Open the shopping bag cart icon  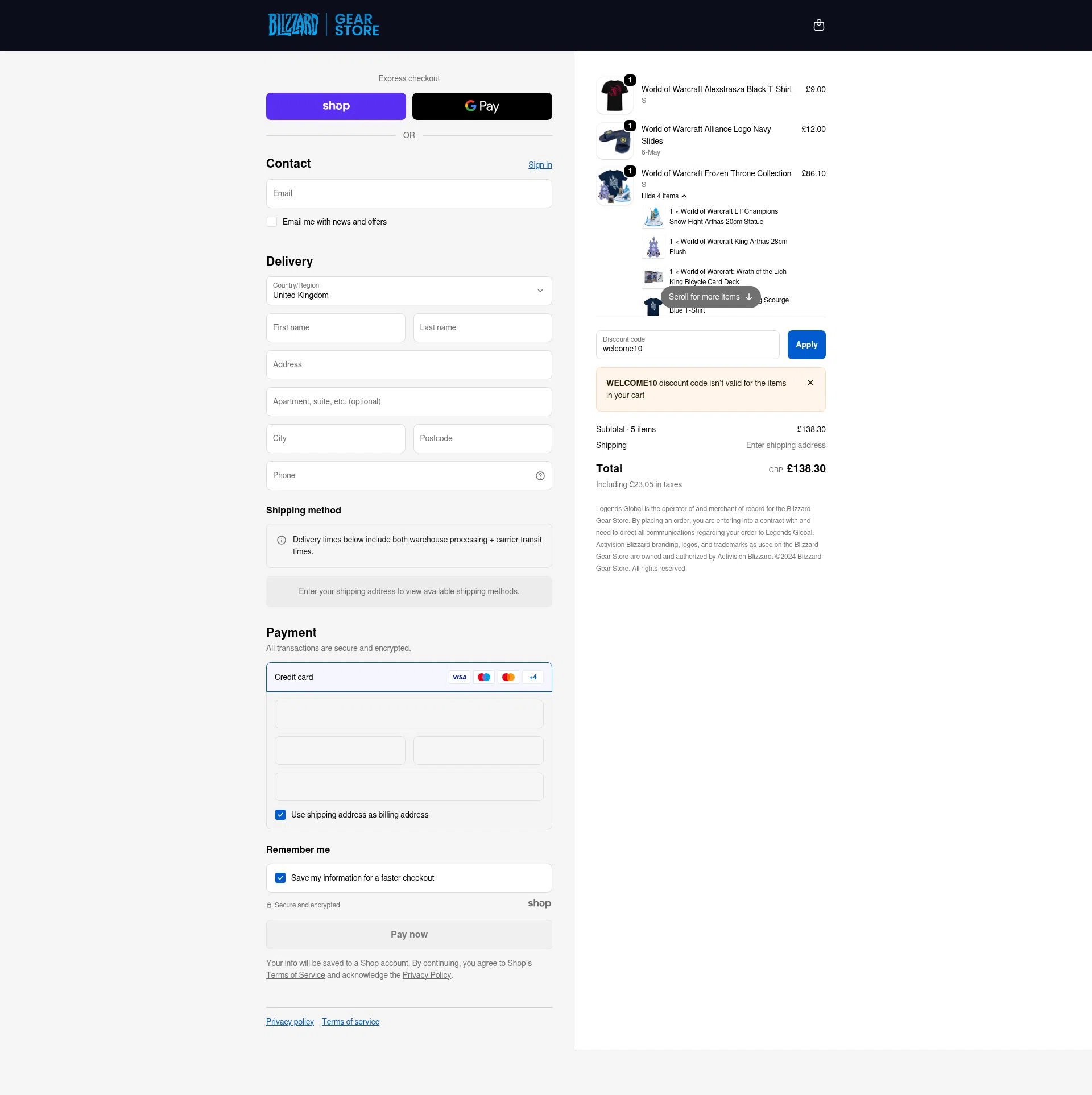point(818,25)
